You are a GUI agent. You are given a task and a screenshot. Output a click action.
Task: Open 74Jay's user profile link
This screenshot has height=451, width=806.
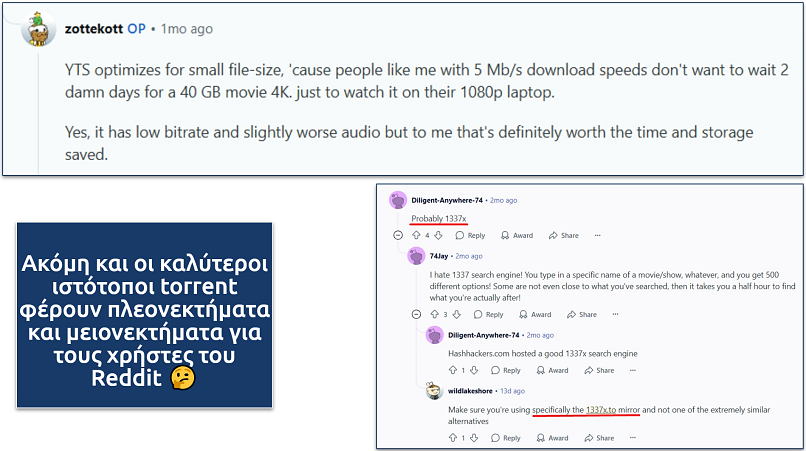442,256
